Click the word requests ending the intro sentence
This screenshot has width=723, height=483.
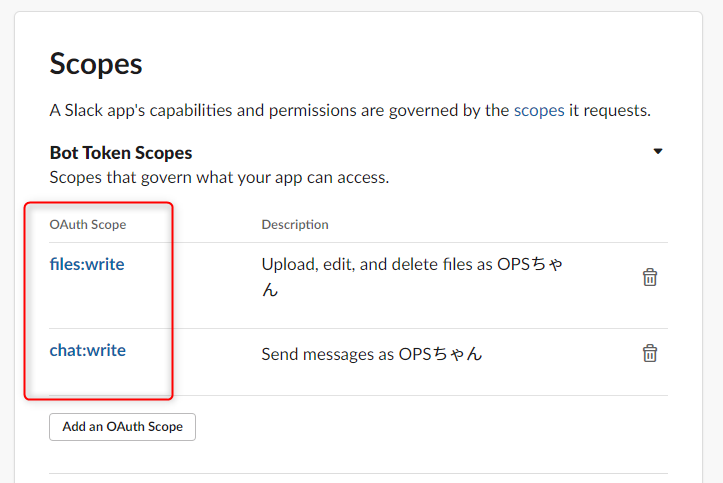(x=617, y=111)
